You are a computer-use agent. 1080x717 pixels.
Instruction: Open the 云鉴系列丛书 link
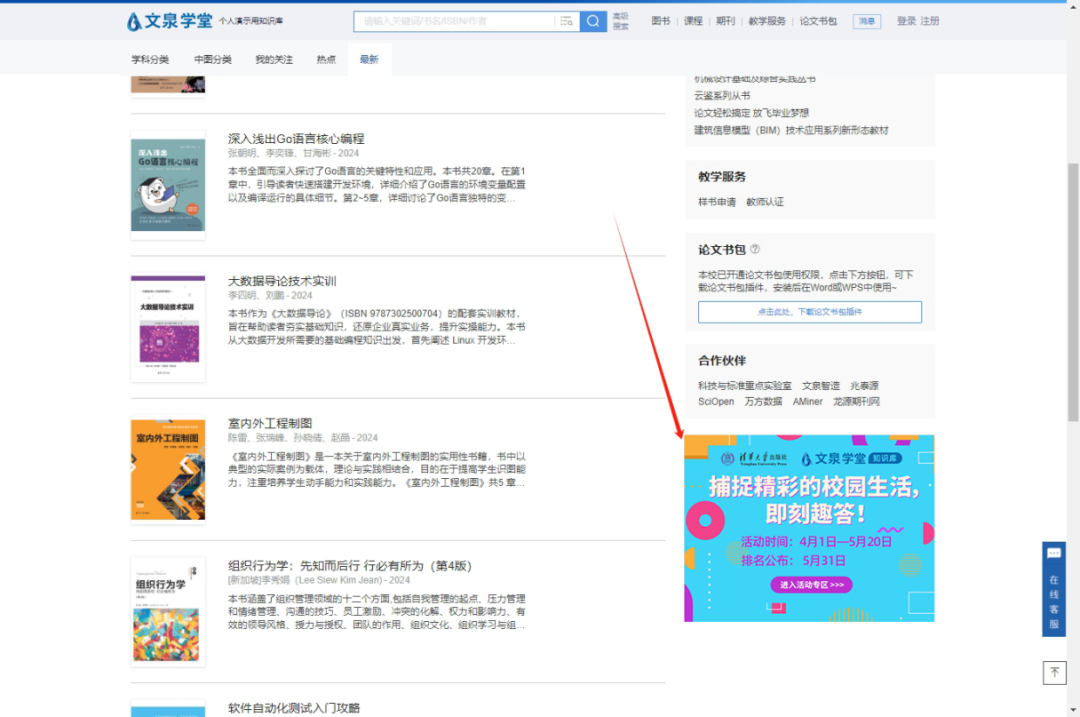722,96
